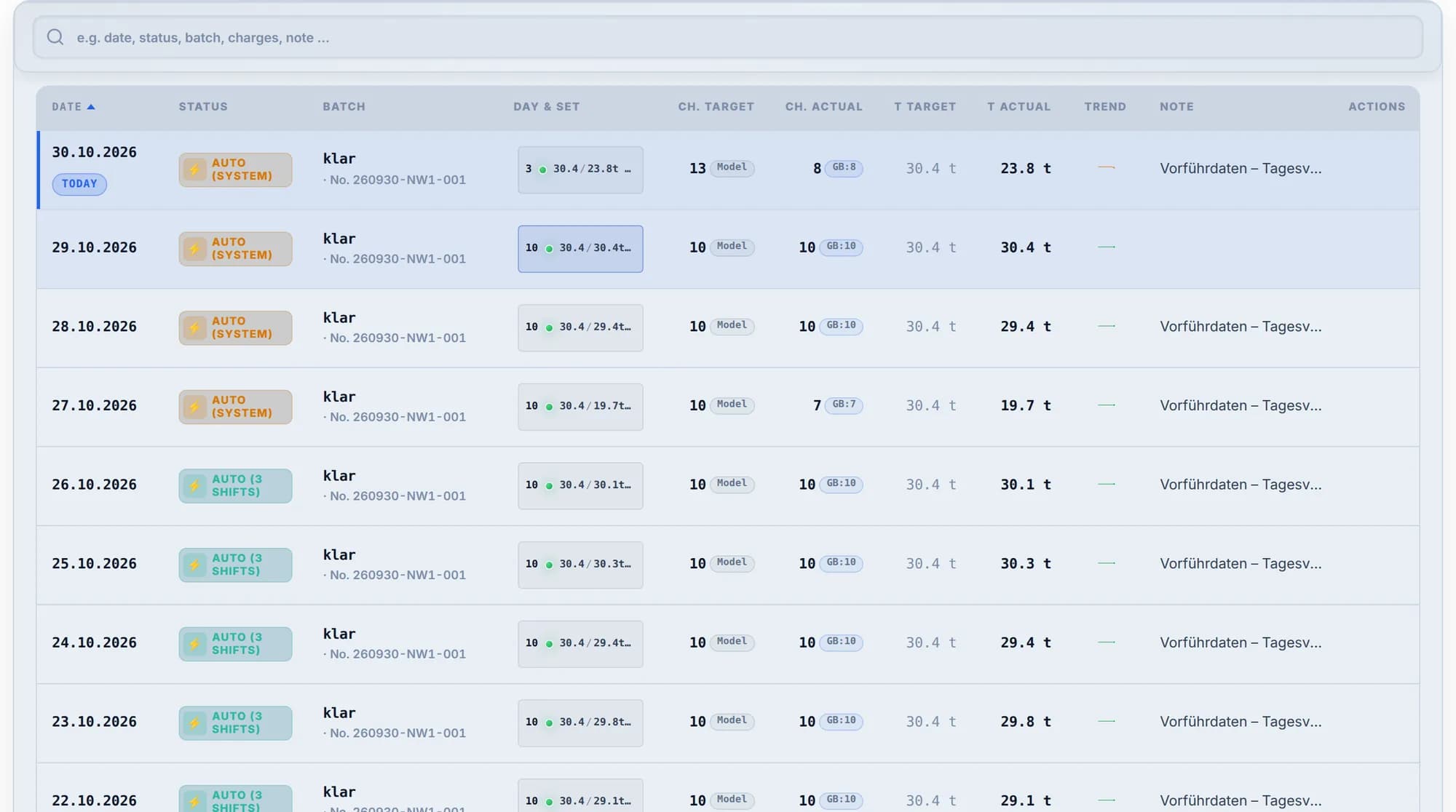Open the 30.4/30.1t day set chip

pyautogui.click(x=580, y=486)
